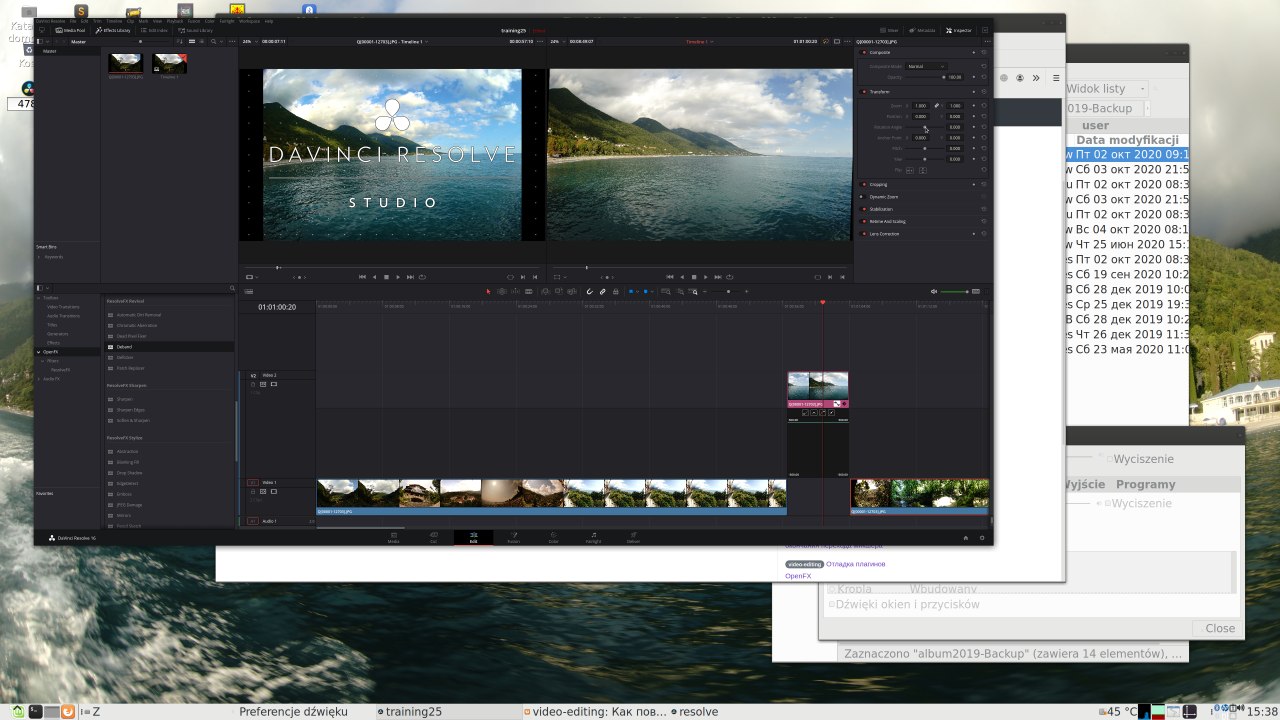Switch to the Color page
This screenshot has width=1280, height=720.
(x=553, y=537)
